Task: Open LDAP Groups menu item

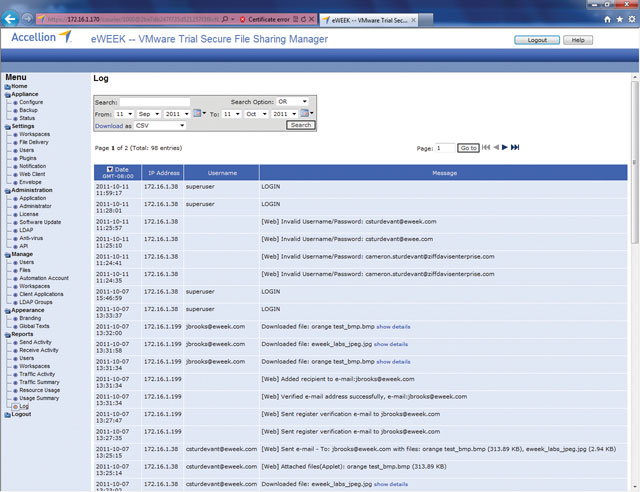Action: 36,302
